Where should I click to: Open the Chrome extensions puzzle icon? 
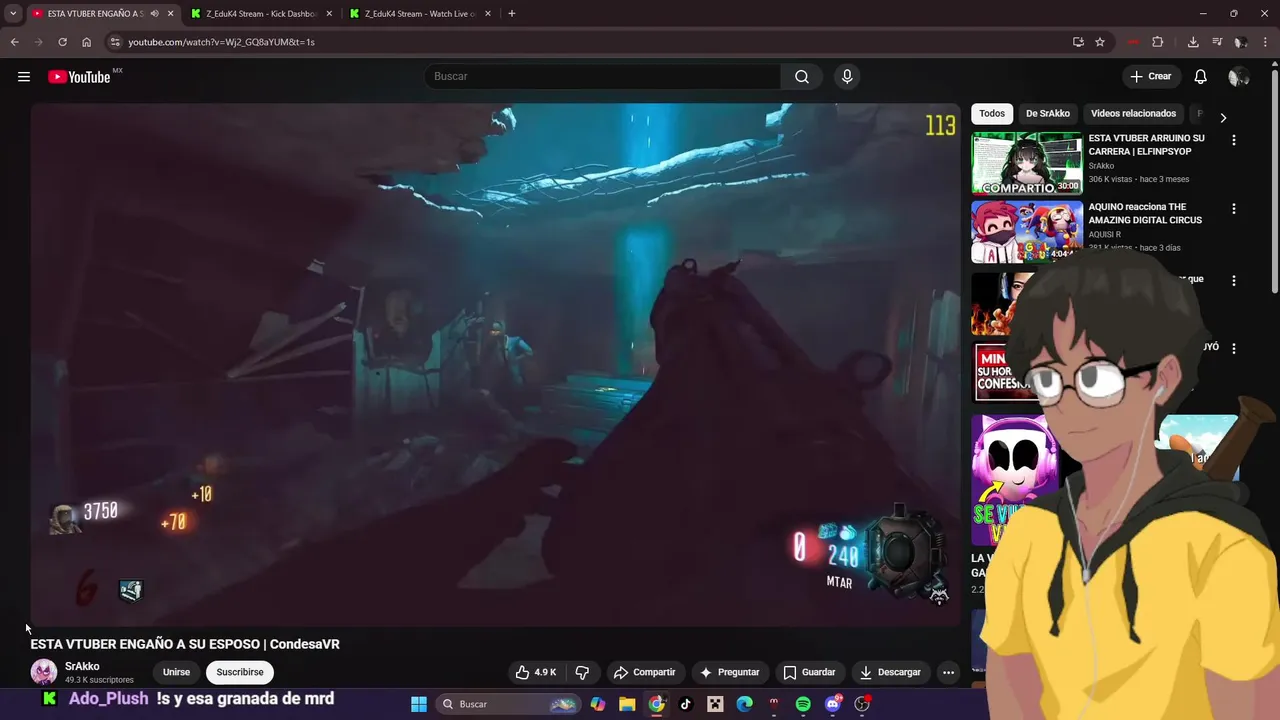click(x=1158, y=42)
